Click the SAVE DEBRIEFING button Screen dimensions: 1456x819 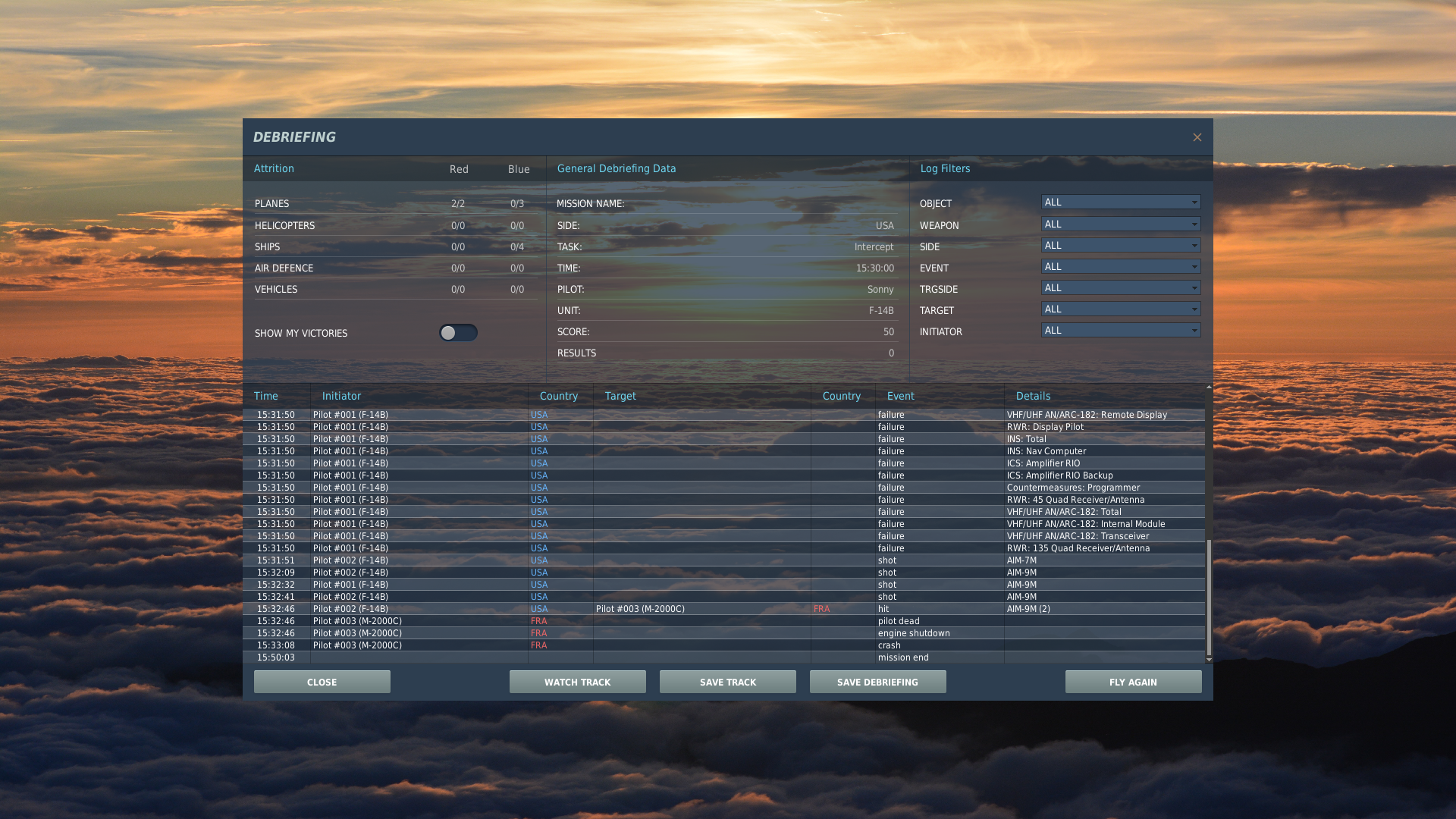click(x=878, y=682)
